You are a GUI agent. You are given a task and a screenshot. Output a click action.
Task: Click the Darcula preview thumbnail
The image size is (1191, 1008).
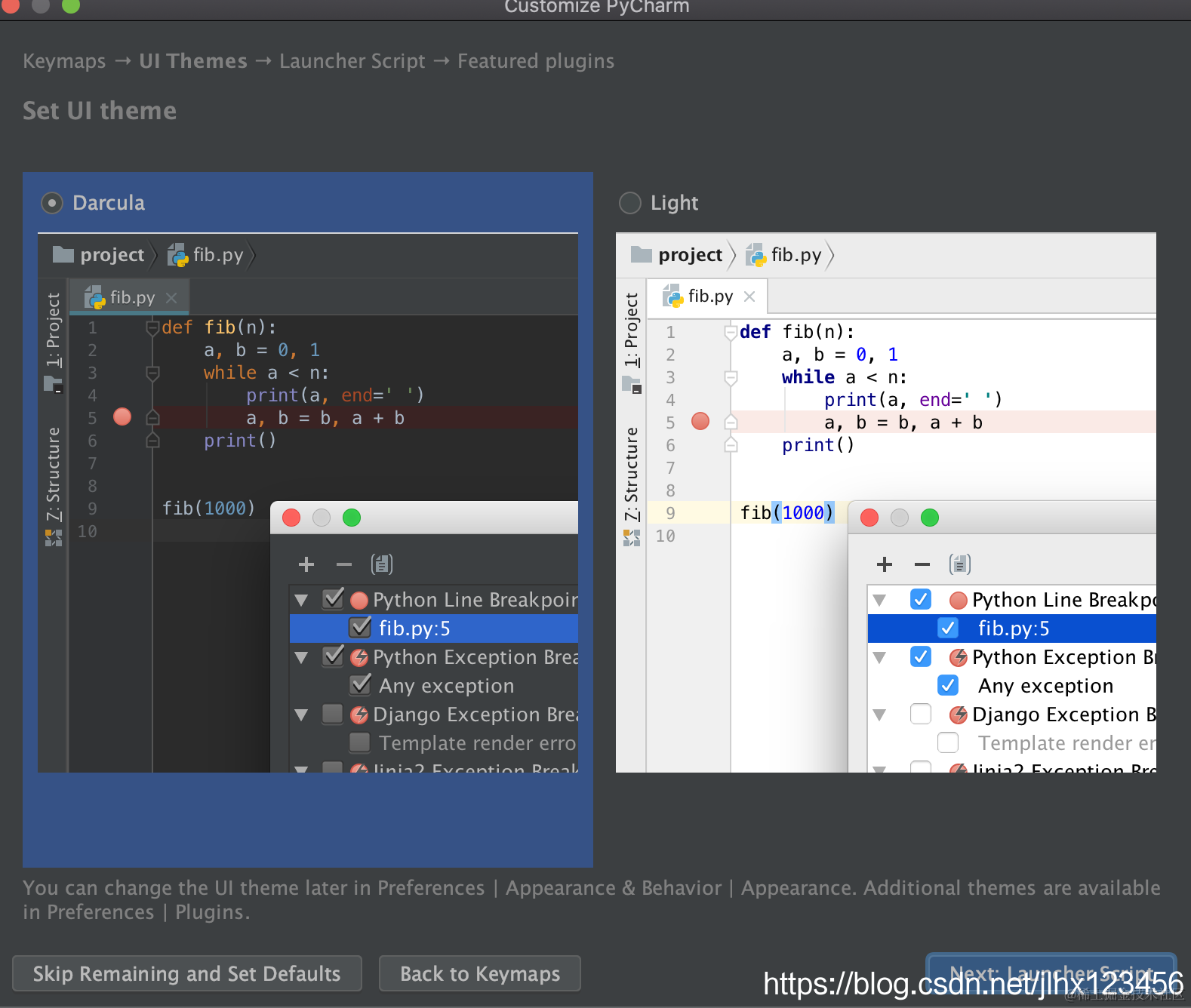pyautogui.click(x=308, y=502)
